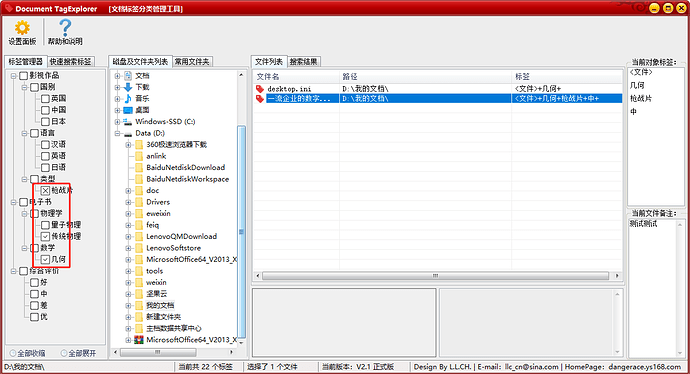
Task: Open the 设置面板 gear icon
Action: click(22, 28)
